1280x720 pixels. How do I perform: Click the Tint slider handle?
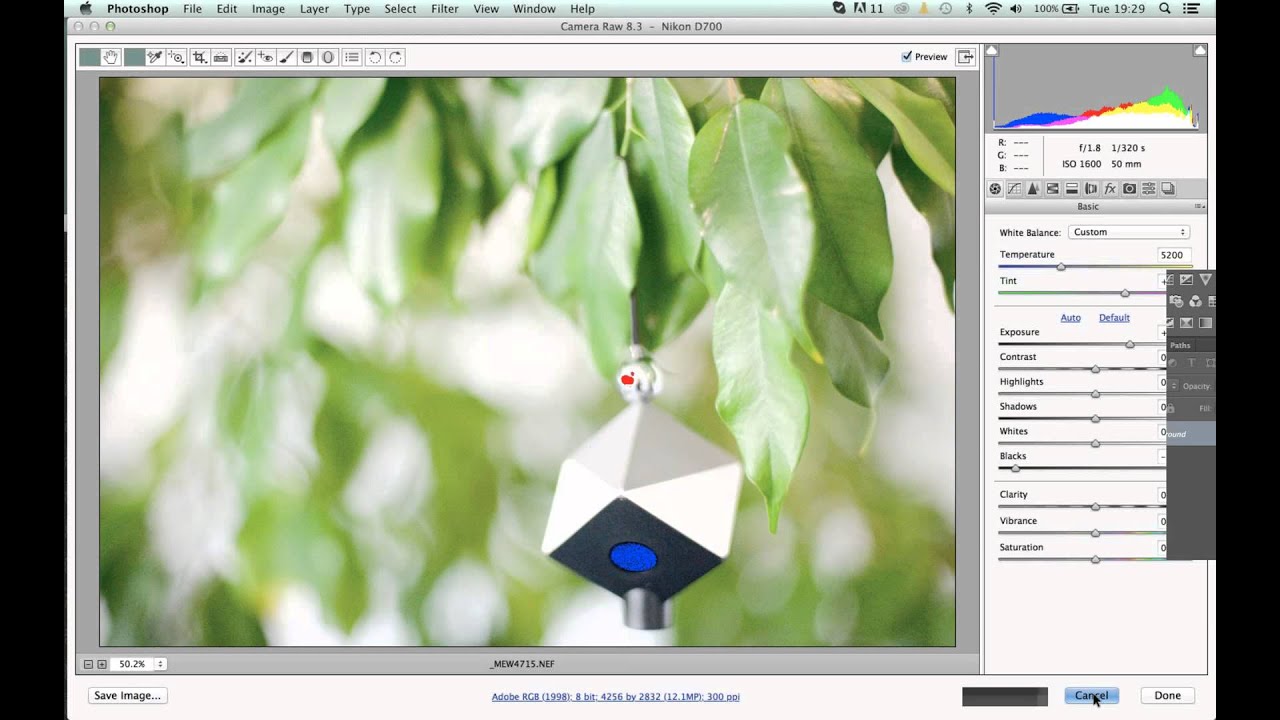pos(1125,293)
